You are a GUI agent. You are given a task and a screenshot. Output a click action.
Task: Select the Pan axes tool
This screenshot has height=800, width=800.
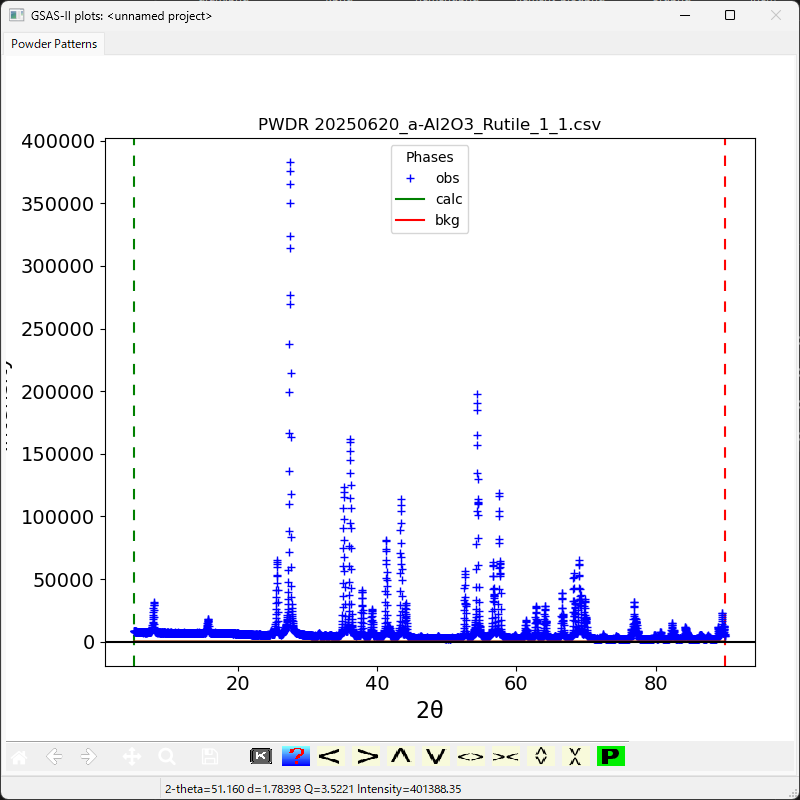click(x=131, y=757)
